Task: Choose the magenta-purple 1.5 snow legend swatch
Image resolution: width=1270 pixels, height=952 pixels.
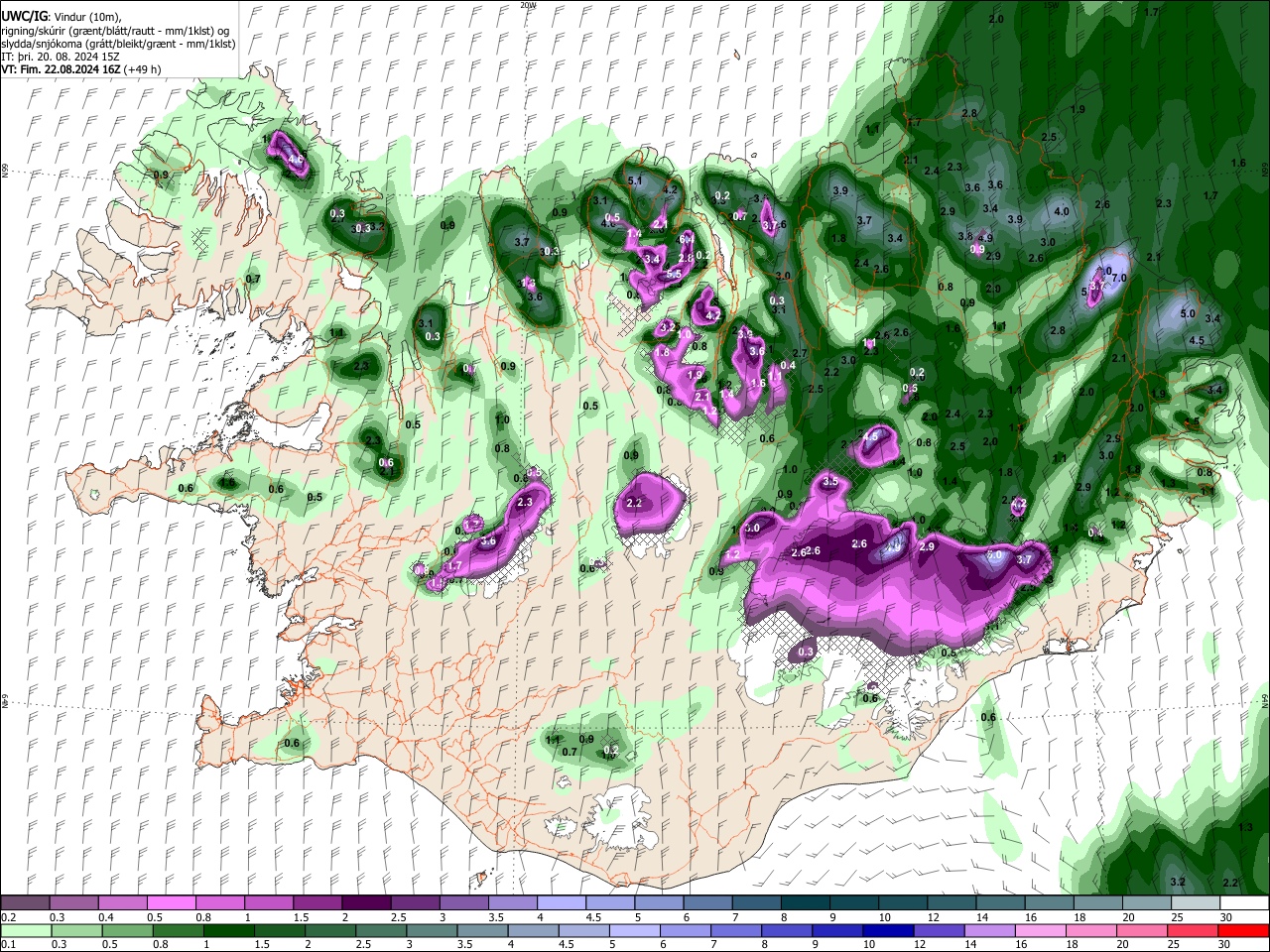Action: 317,903
